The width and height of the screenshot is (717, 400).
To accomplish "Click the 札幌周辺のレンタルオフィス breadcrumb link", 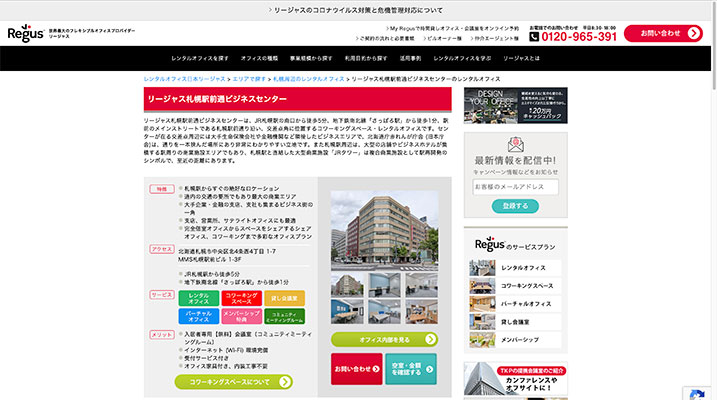I will [308, 79].
